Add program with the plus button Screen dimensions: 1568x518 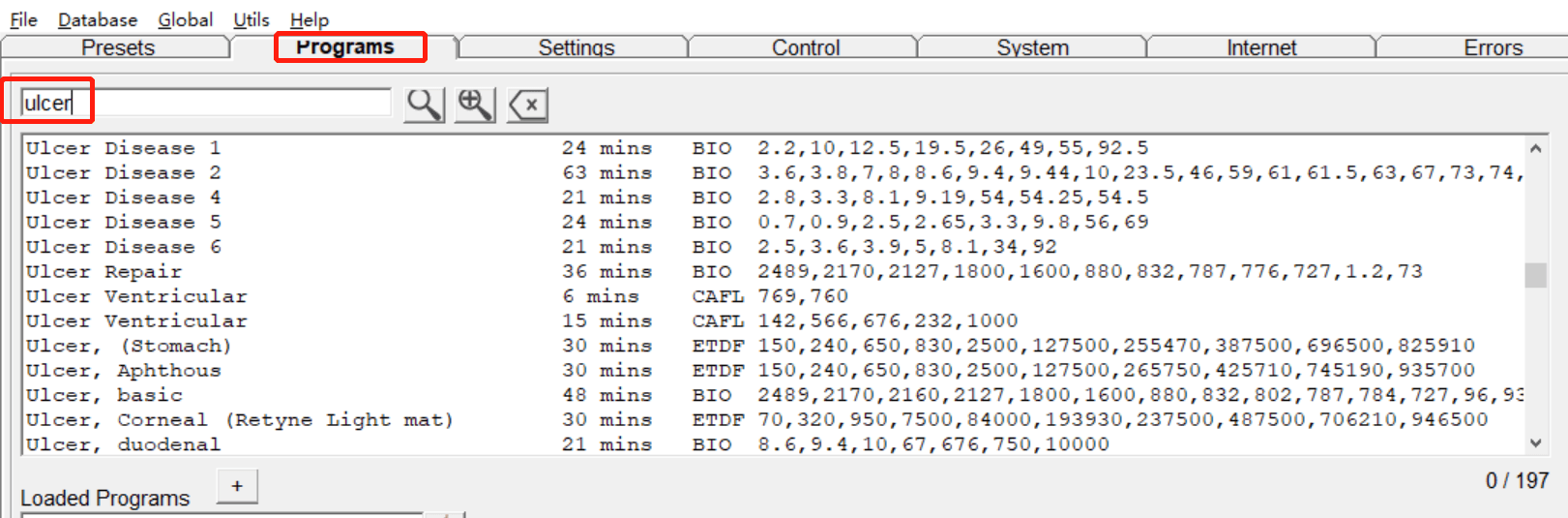point(237,486)
